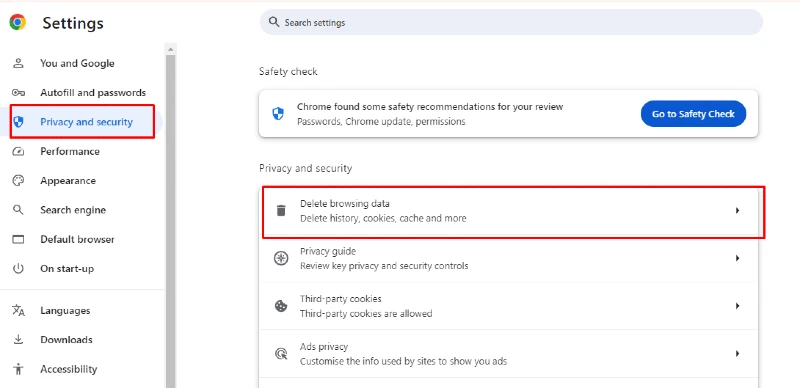800x388 pixels.
Task: Click 'Third-party cookies are allowed' text
Action: pos(366,313)
